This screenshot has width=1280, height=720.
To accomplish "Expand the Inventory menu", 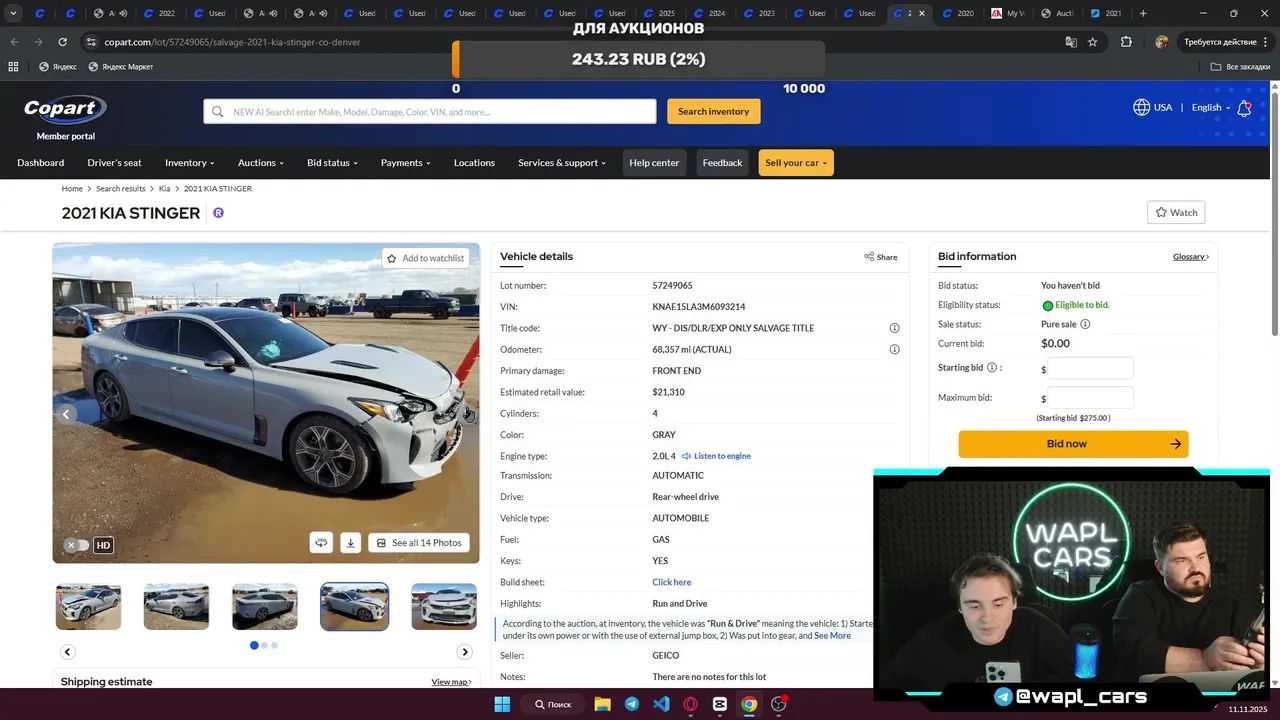I will pos(189,162).
